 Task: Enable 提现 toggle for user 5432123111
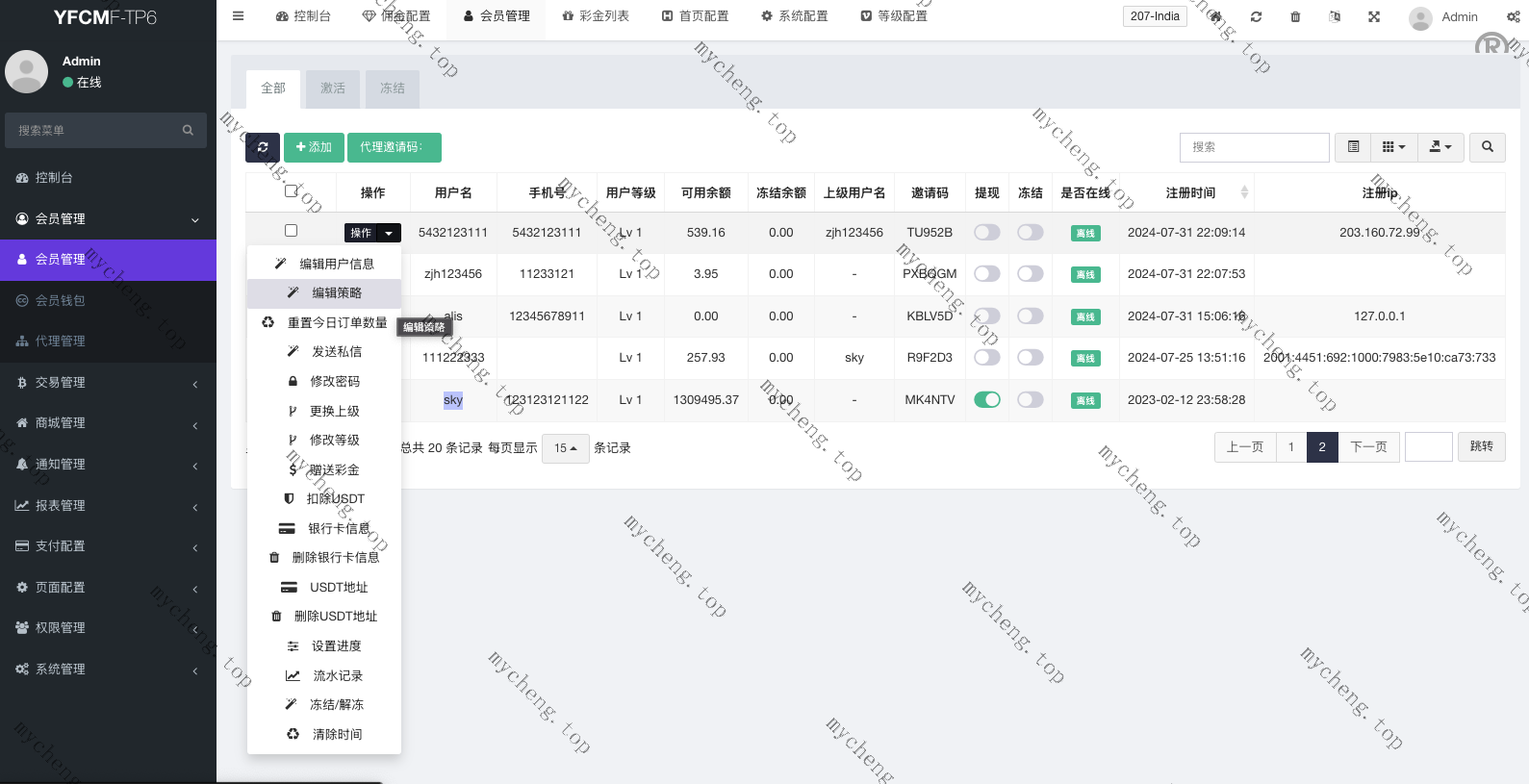(x=986, y=232)
